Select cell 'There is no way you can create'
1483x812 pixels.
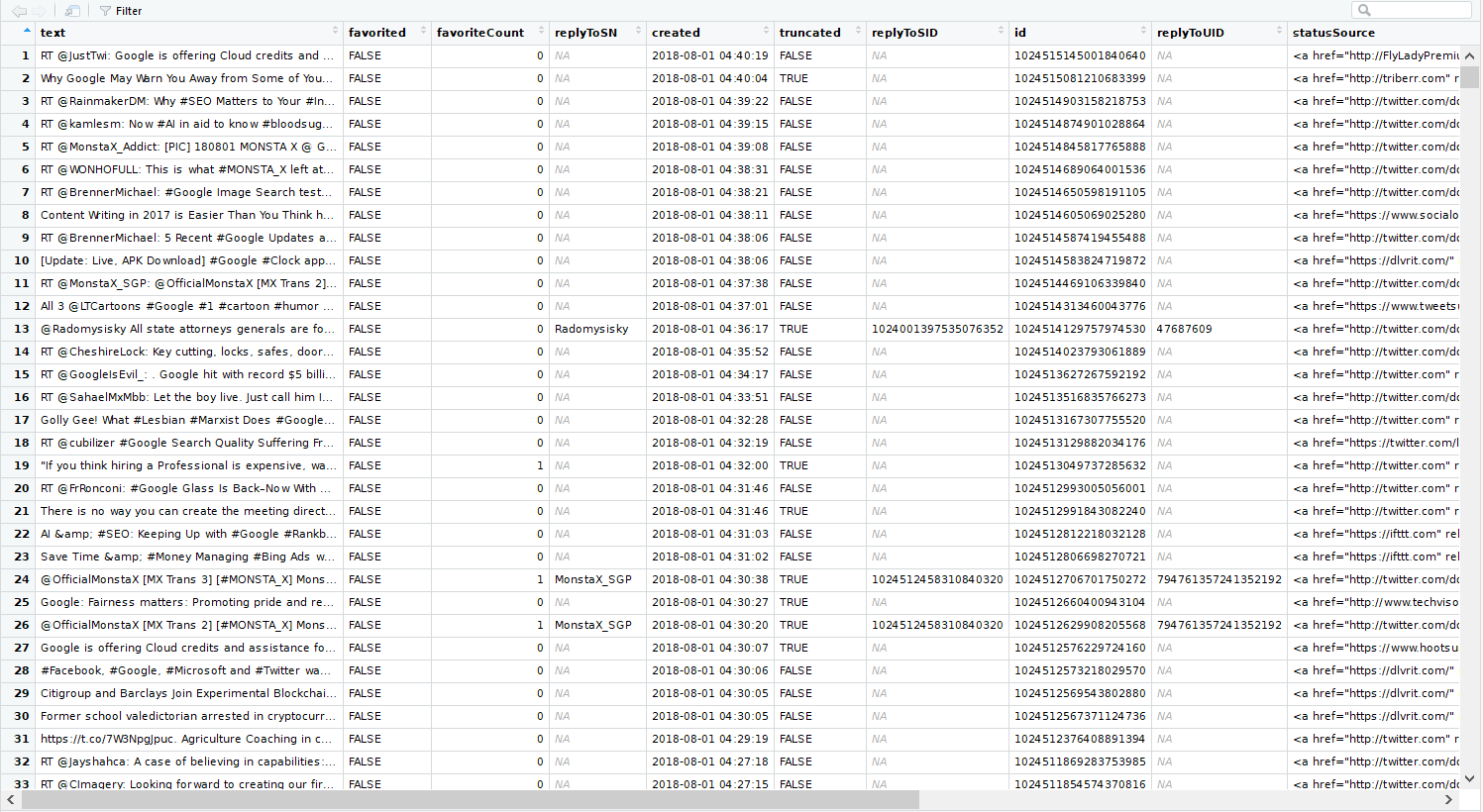pyautogui.click(x=189, y=511)
